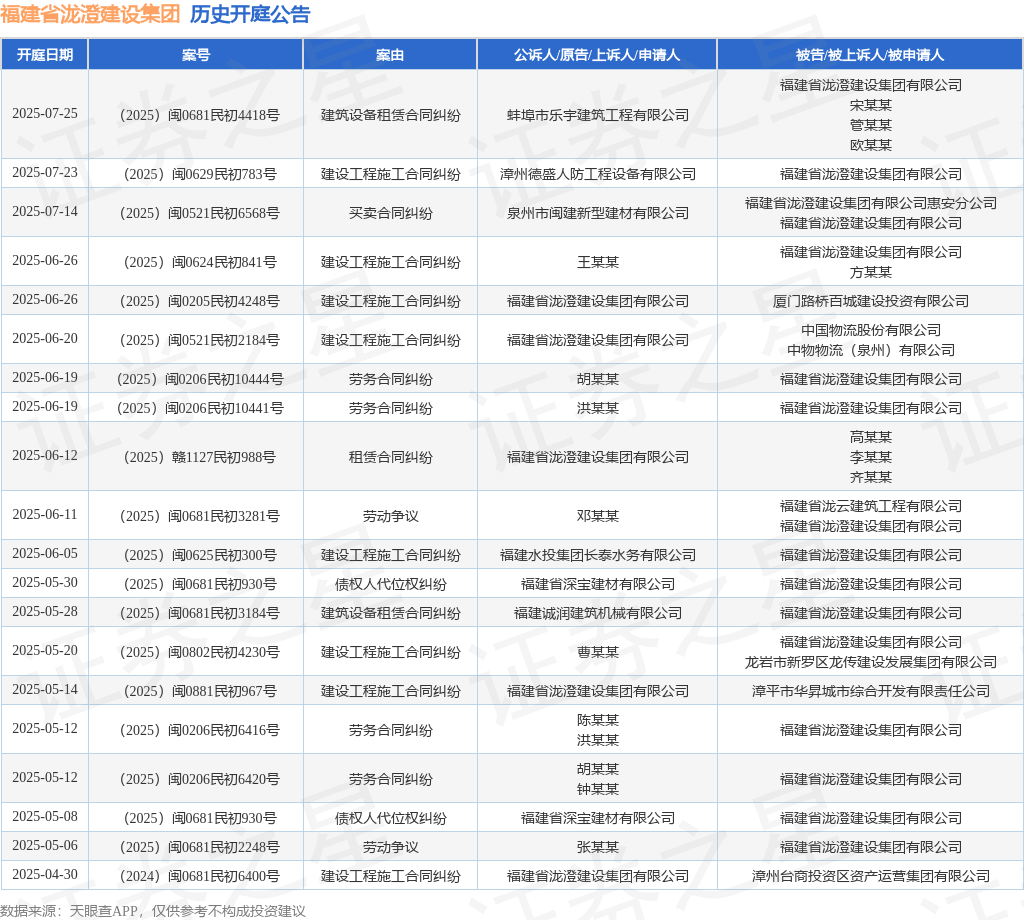The width and height of the screenshot is (1024, 920).
Task: Click date cell 2025-06-11
Action: click(x=44, y=515)
